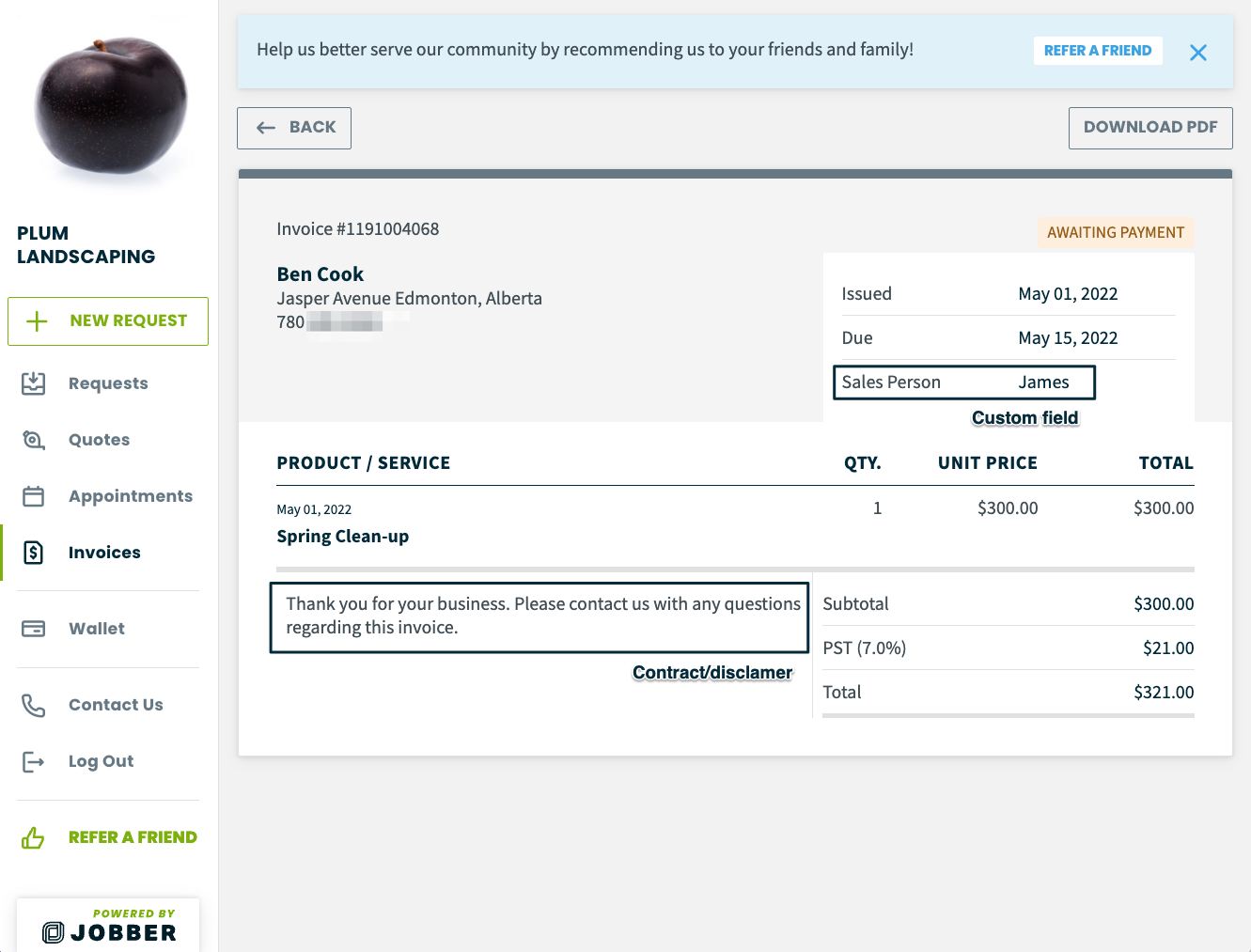Image resolution: width=1251 pixels, height=952 pixels.
Task: Click the Jobber logo icon
Action: 54,932
